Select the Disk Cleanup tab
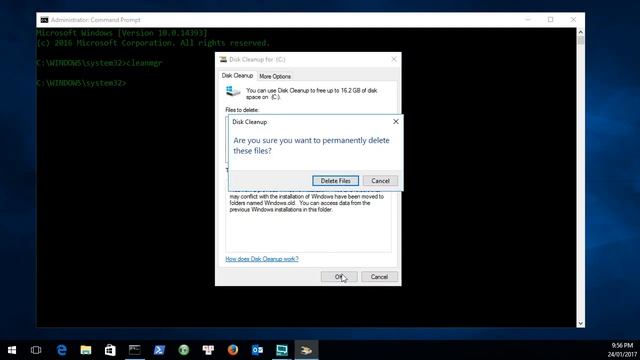 pos(237,76)
